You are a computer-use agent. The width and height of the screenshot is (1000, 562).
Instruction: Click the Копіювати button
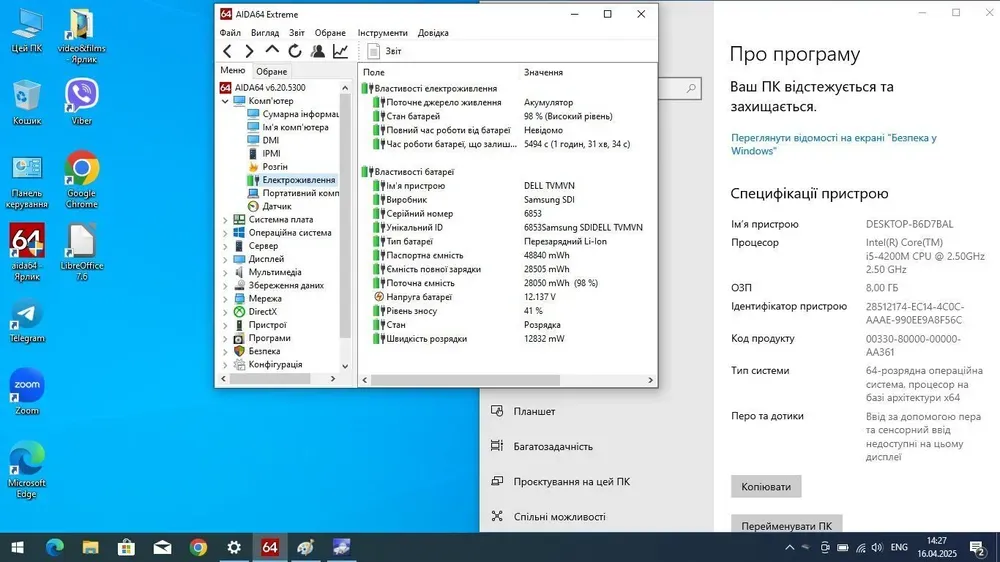(x=766, y=487)
